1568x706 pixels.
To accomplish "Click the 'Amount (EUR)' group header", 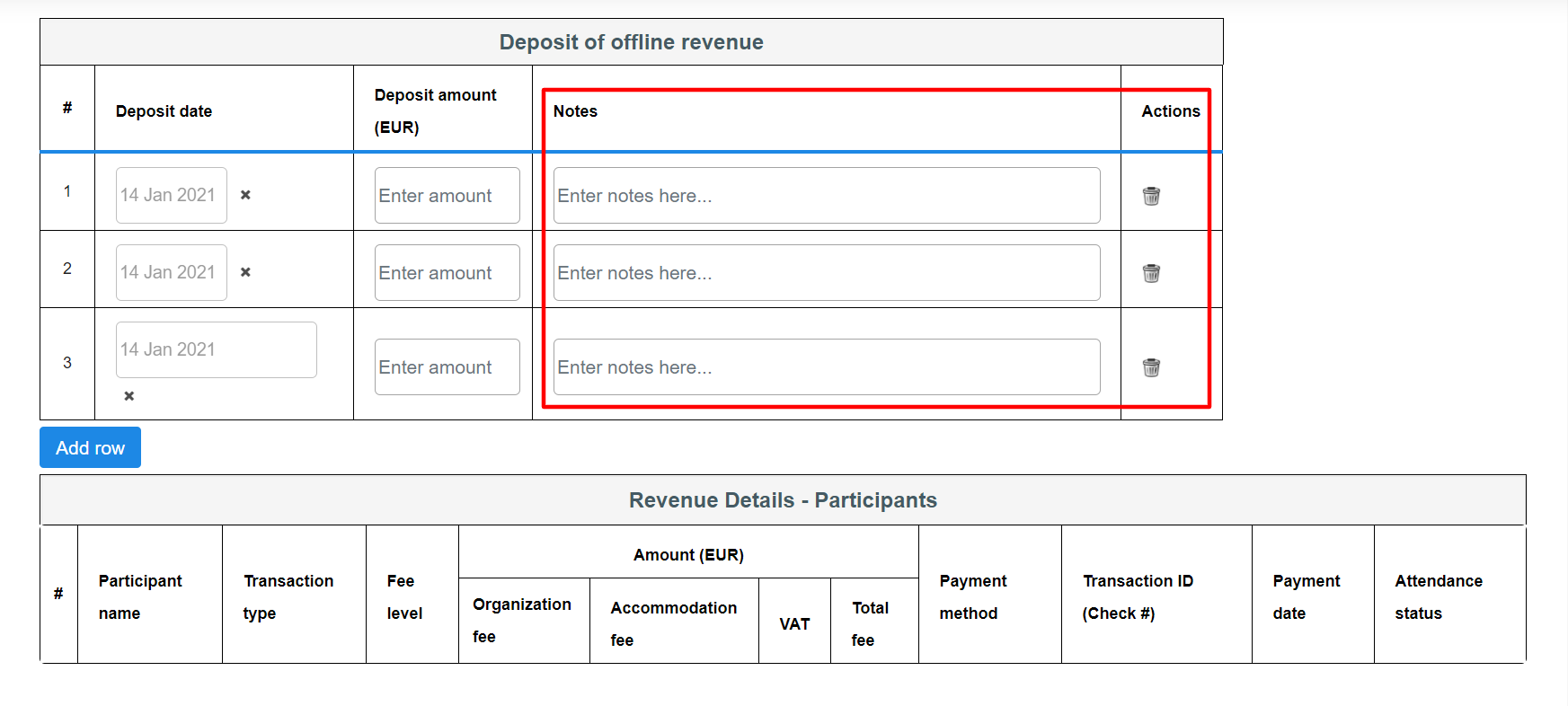I will point(688,555).
